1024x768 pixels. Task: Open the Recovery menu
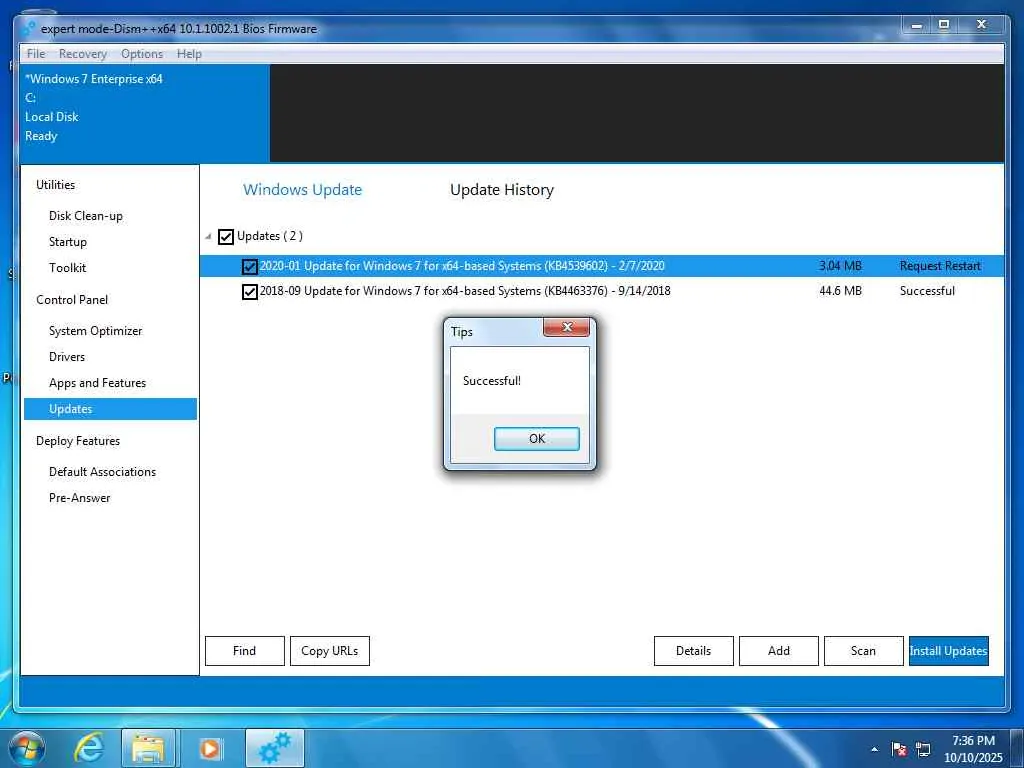click(83, 54)
